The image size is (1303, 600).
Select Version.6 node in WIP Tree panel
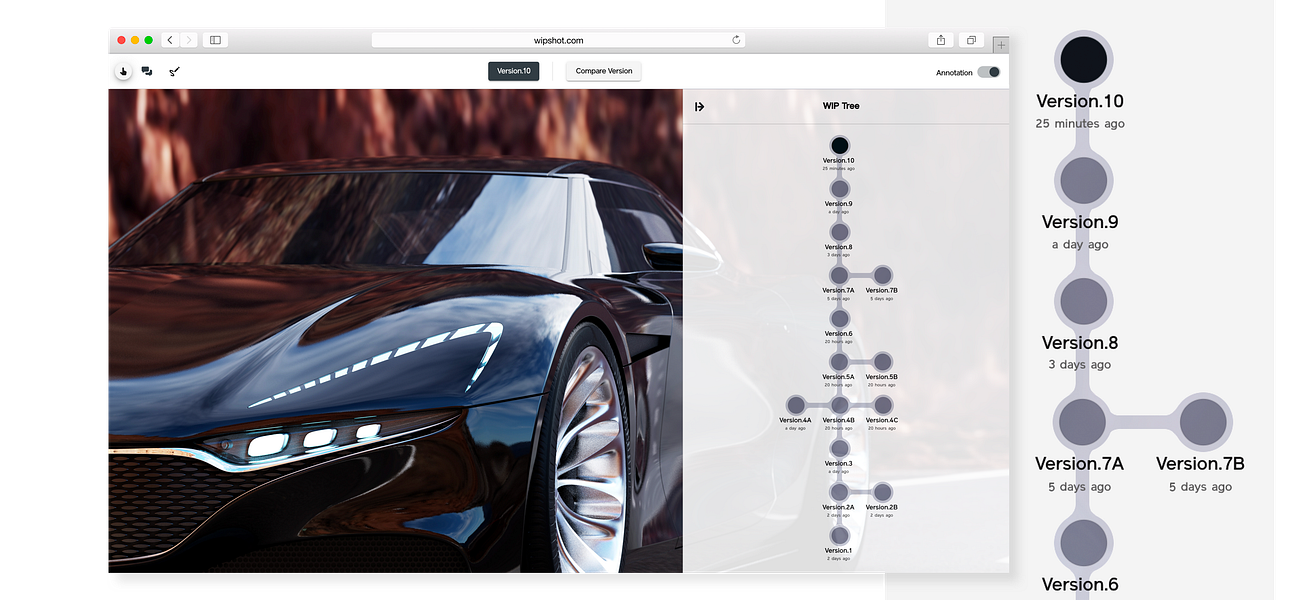[x=839, y=319]
